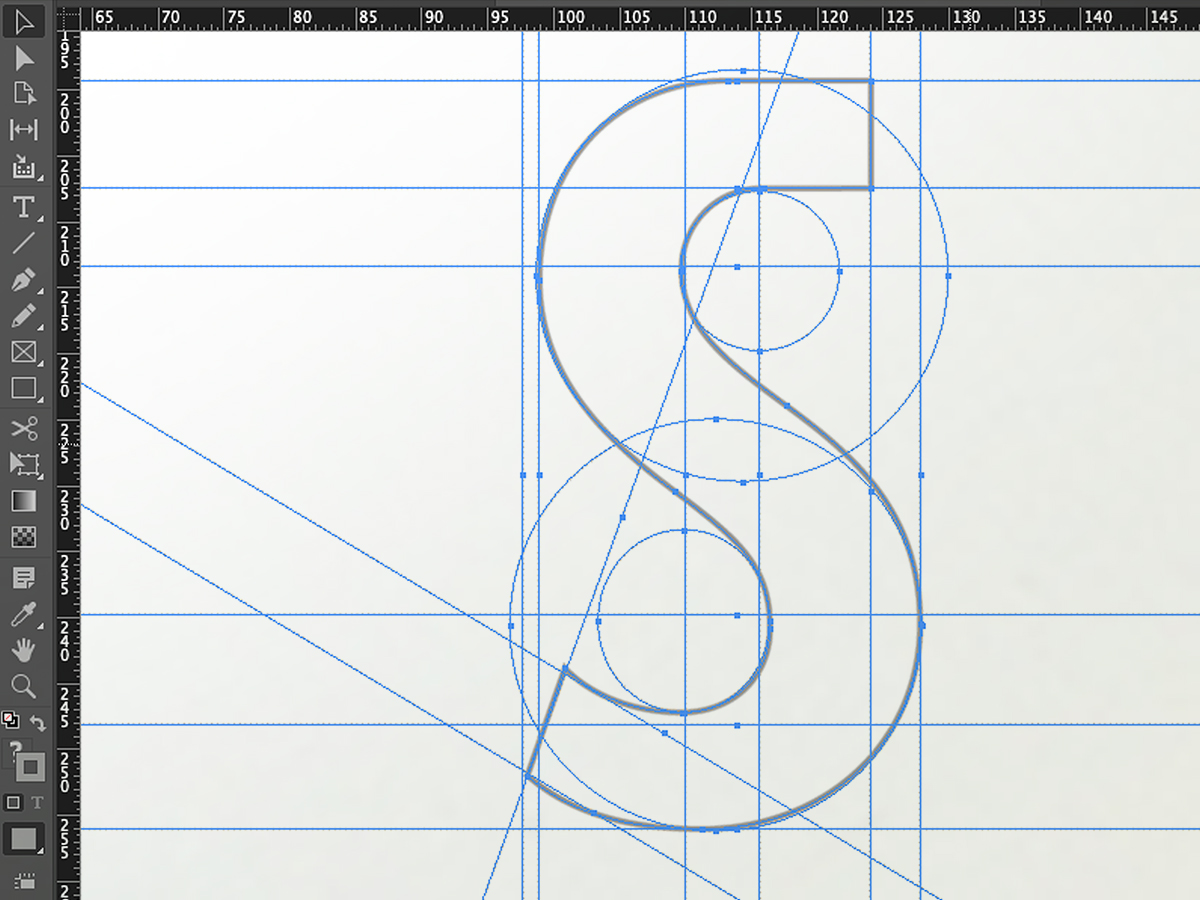Select the Type tool
The width and height of the screenshot is (1200, 900).
(x=24, y=207)
